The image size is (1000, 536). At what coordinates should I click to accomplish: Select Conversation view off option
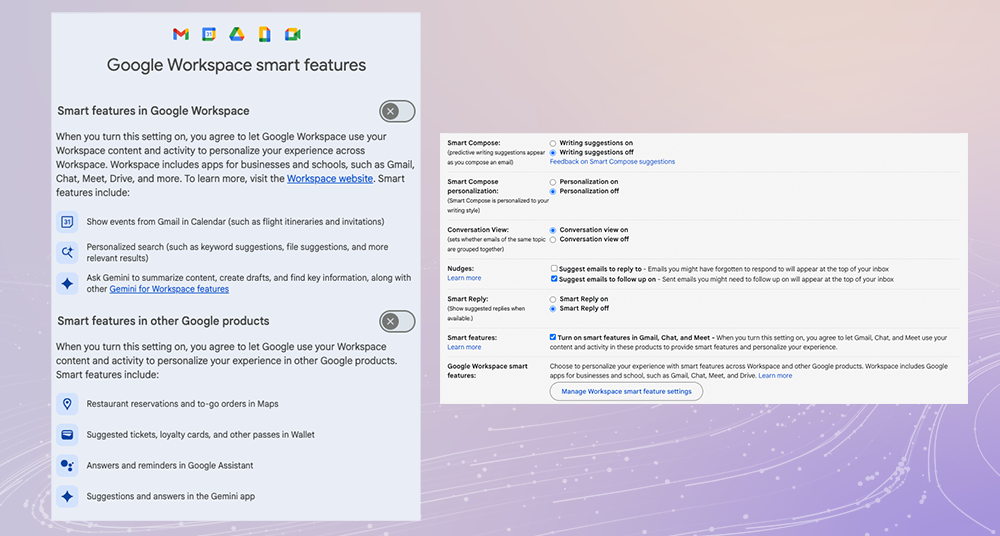click(554, 239)
